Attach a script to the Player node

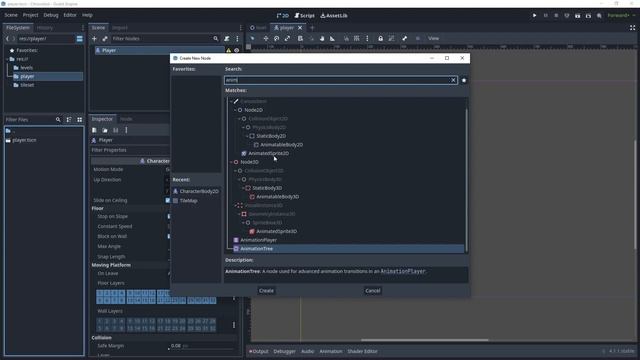pyautogui.click(x=227, y=38)
